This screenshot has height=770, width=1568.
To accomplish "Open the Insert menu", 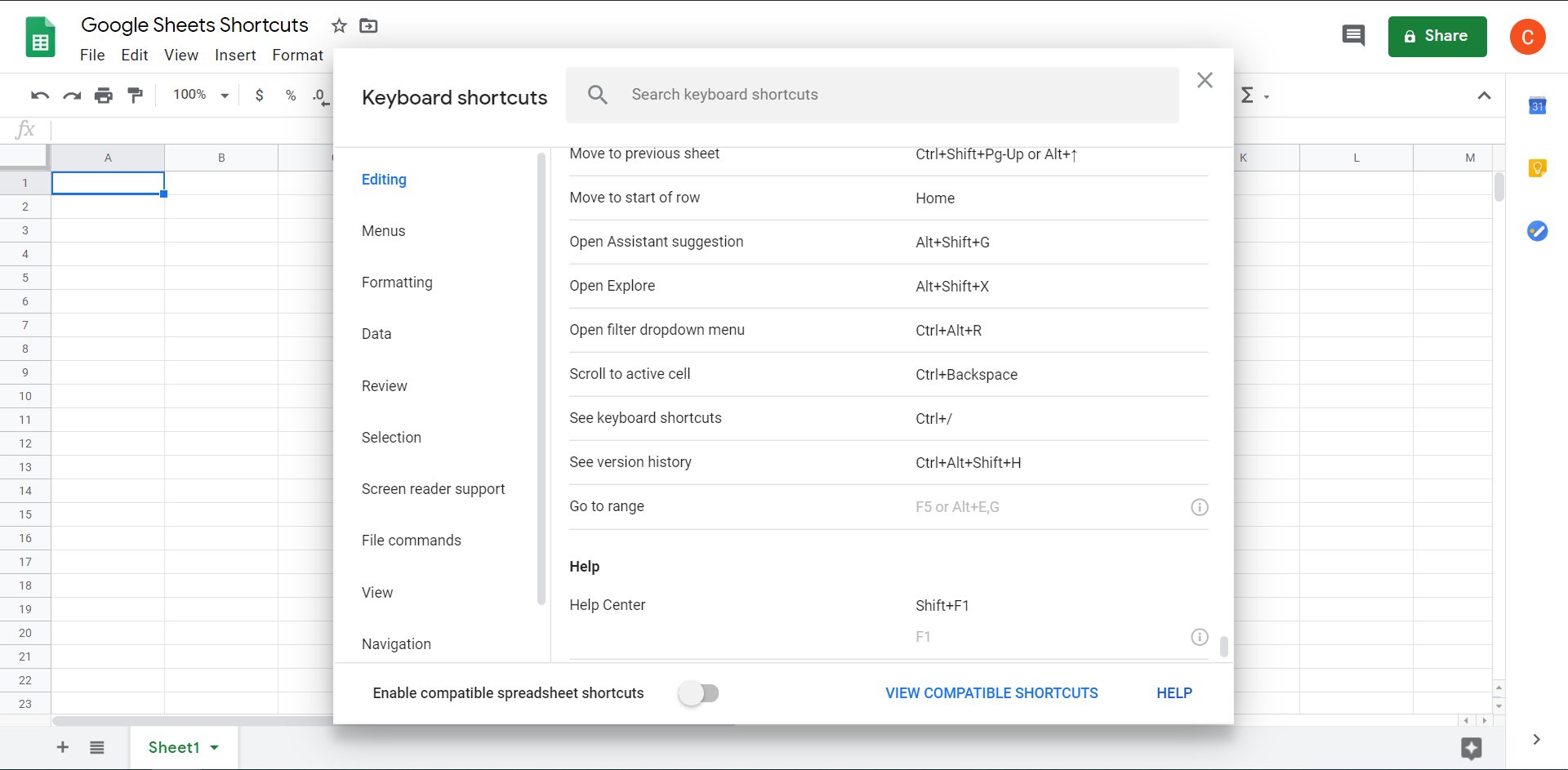I will (x=235, y=55).
